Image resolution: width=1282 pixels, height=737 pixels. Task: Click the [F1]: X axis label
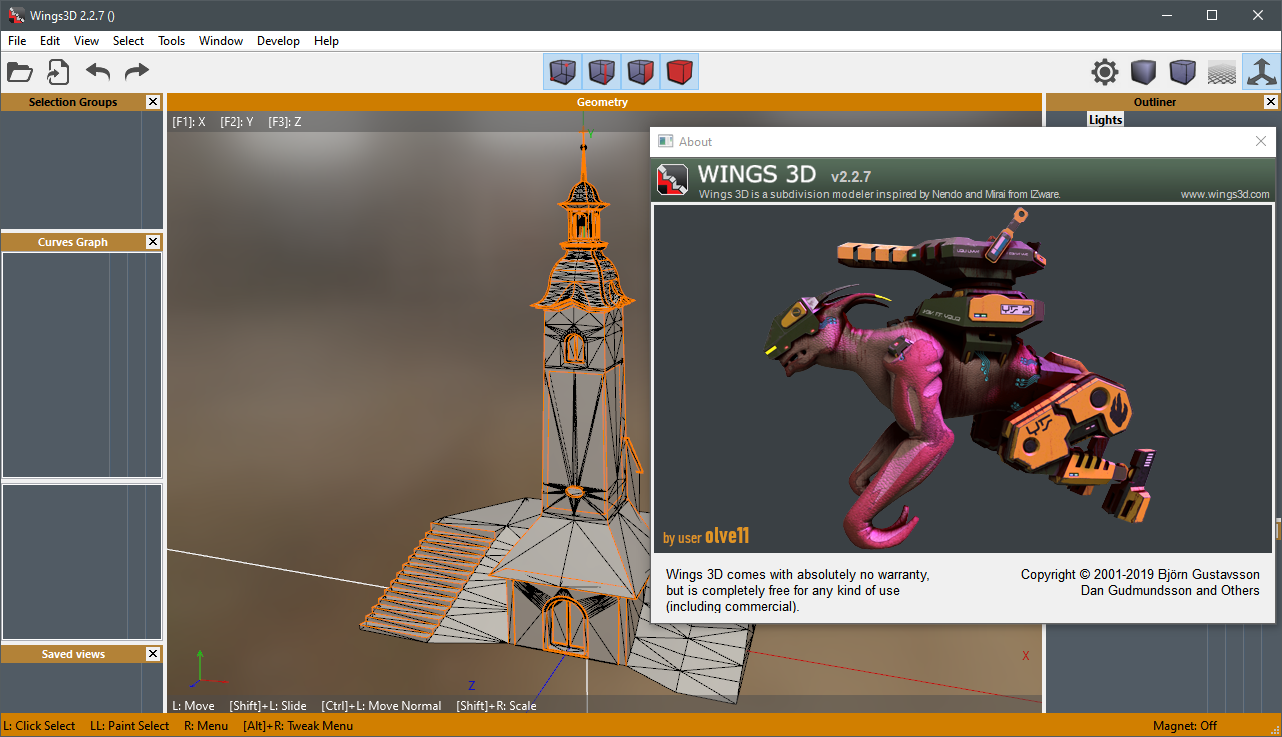click(189, 122)
